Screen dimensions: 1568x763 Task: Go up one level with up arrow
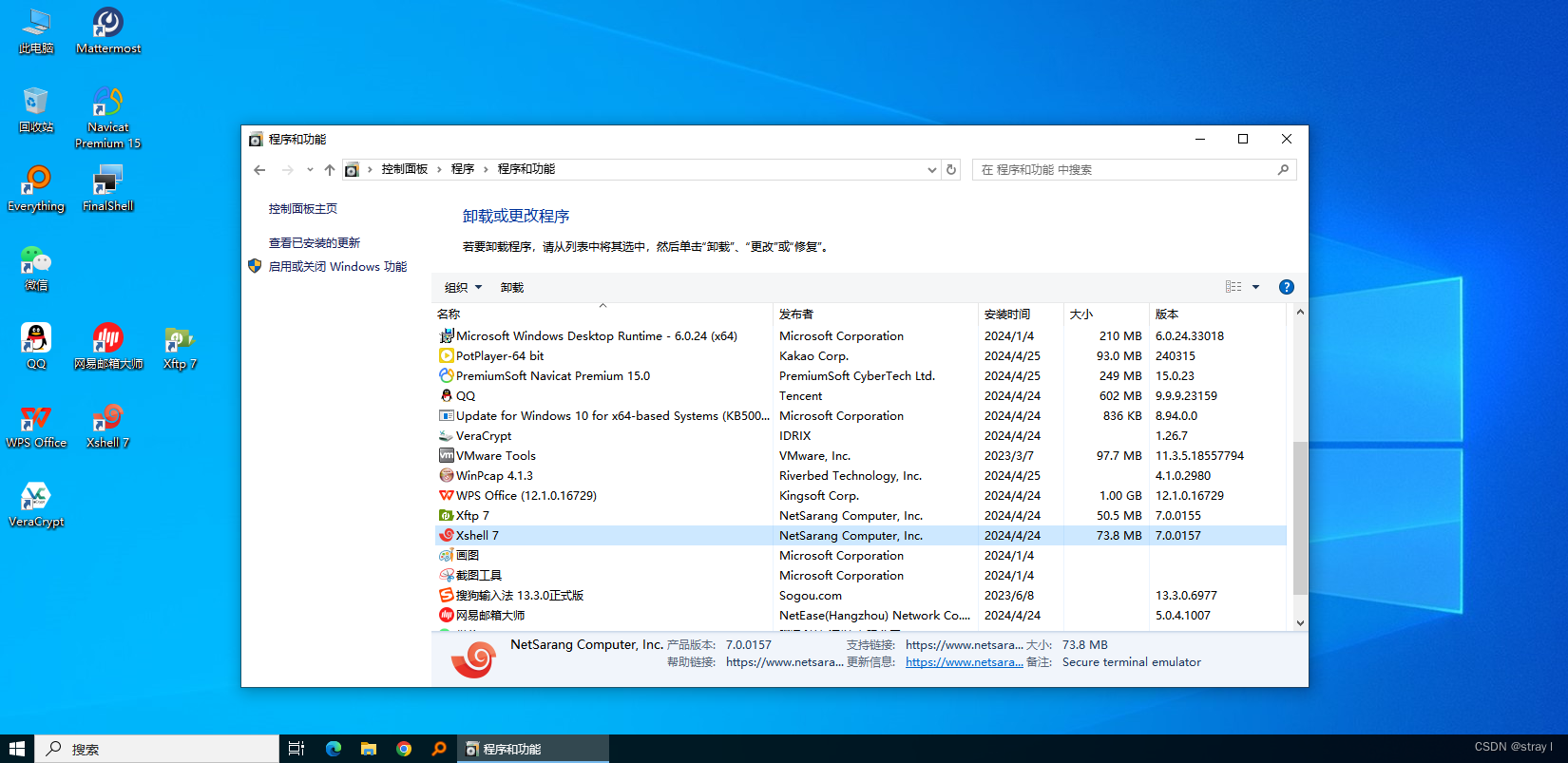[x=330, y=169]
